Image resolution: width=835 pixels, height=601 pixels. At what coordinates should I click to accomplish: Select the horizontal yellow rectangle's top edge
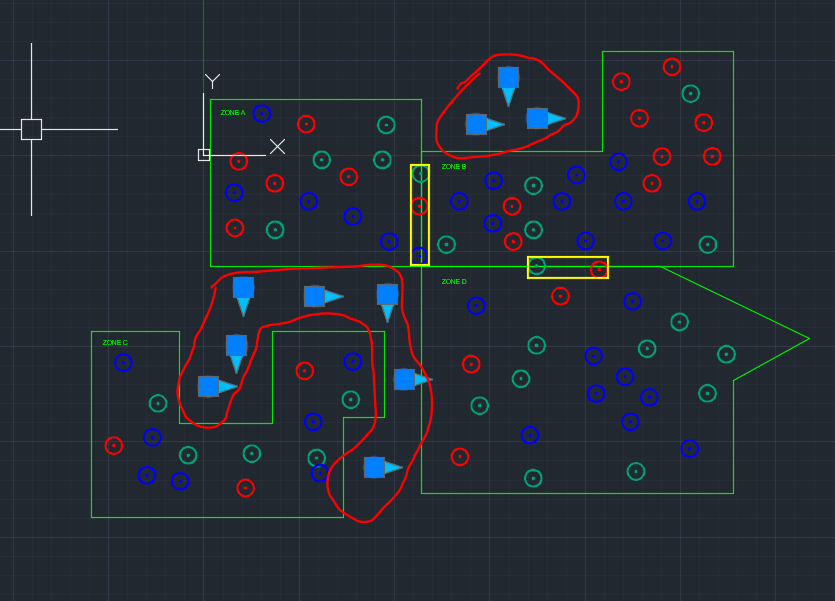pos(568,258)
